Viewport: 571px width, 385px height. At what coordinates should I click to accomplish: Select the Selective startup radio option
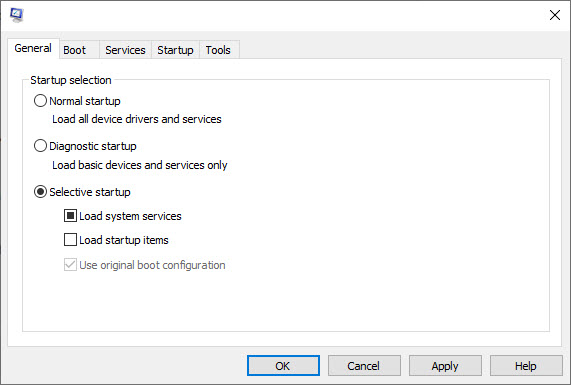(x=40, y=192)
